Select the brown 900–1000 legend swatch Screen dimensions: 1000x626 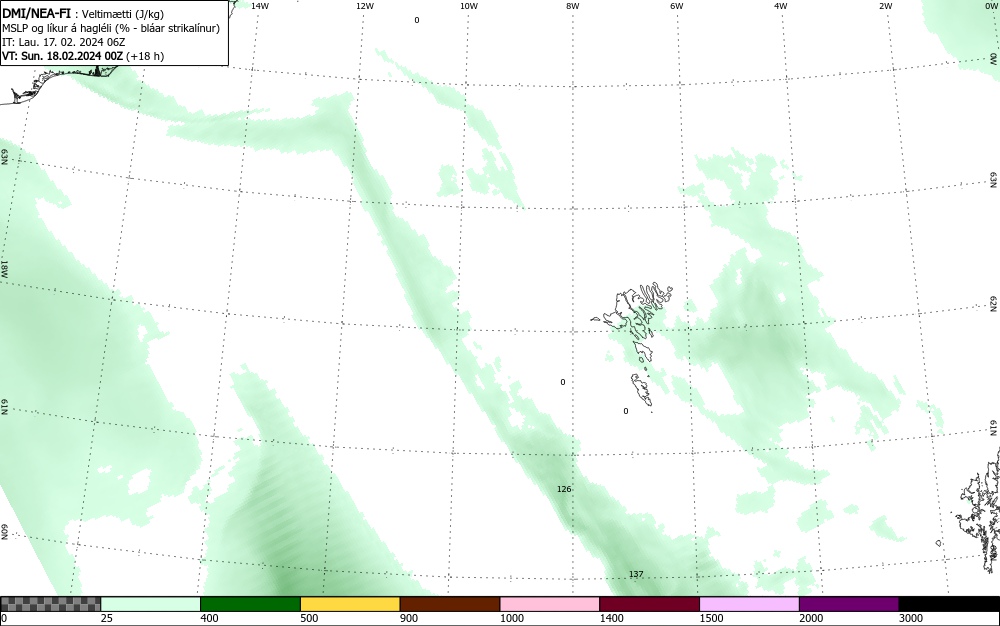point(450,604)
